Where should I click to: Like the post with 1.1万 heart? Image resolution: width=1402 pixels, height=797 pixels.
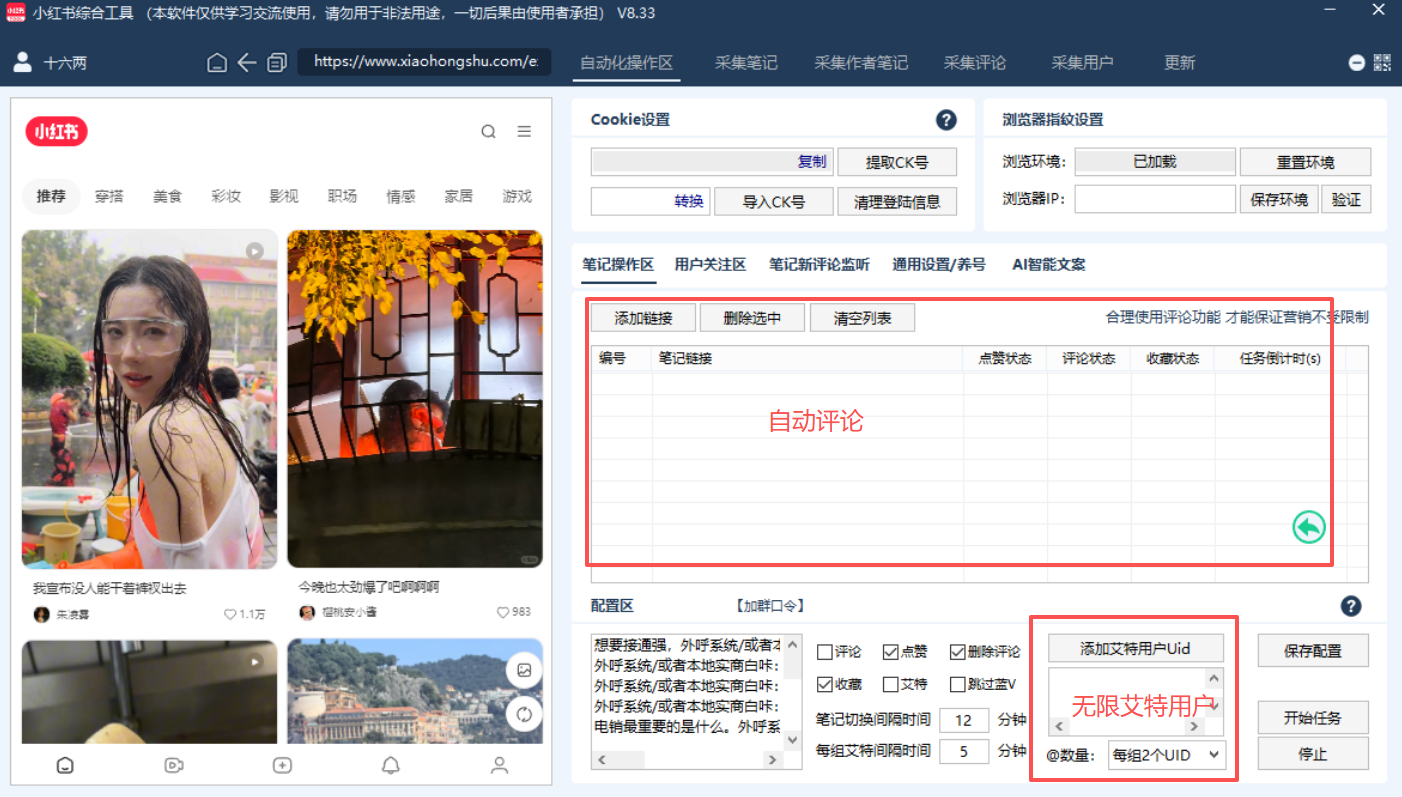point(230,614)
